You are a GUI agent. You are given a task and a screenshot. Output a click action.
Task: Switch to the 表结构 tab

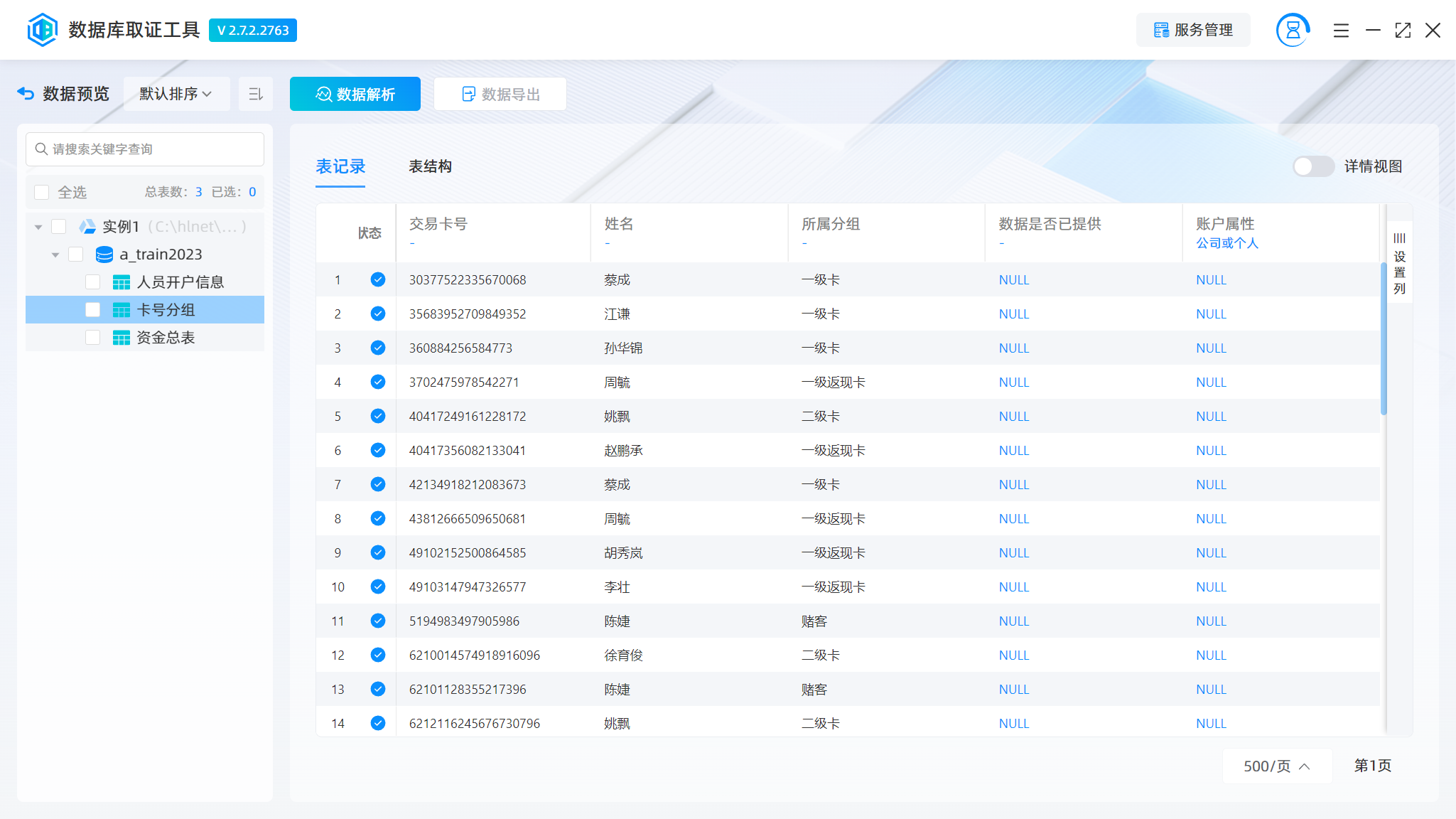click(x=430, y=166)
